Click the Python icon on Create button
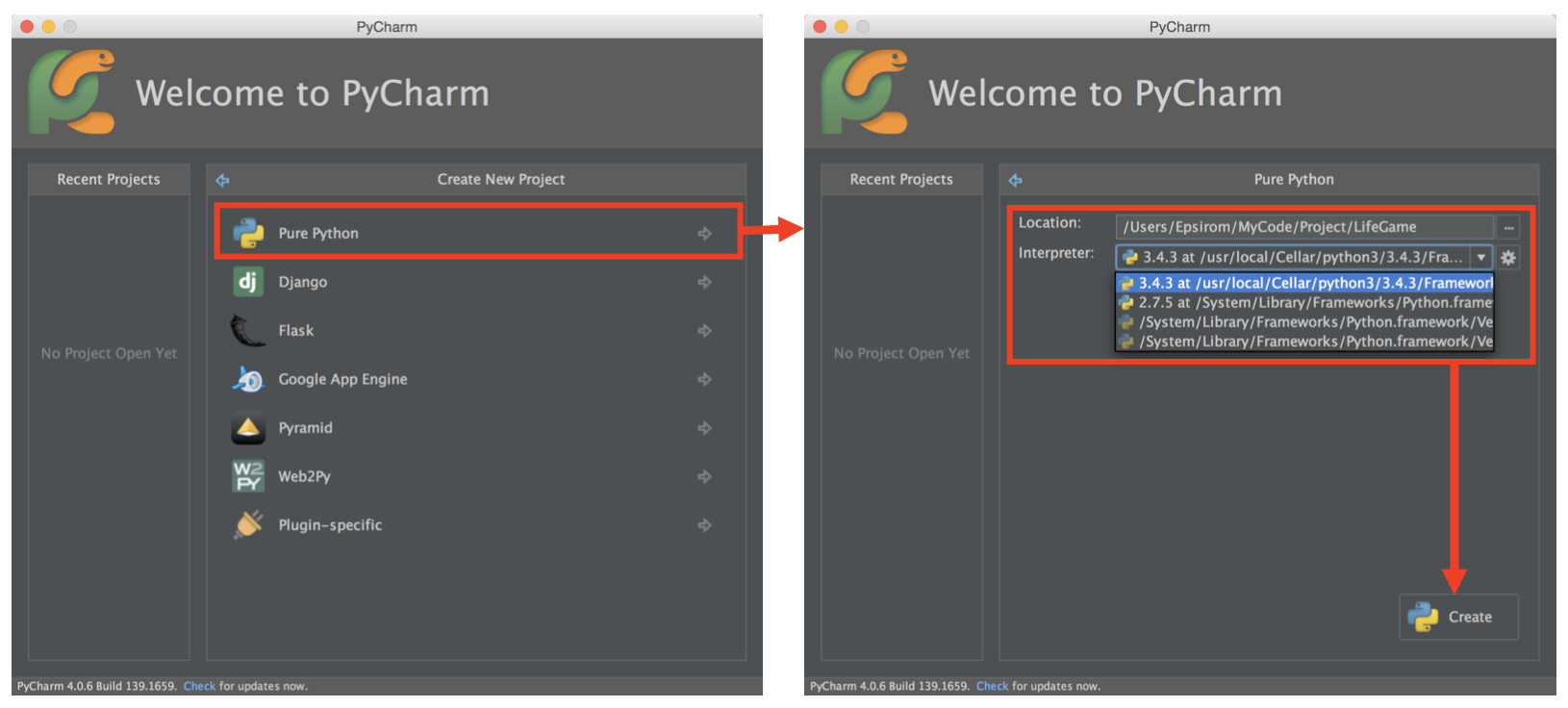Viewport: 1568px width, 708px height. pyautogui.click(x=1424, y=617)
